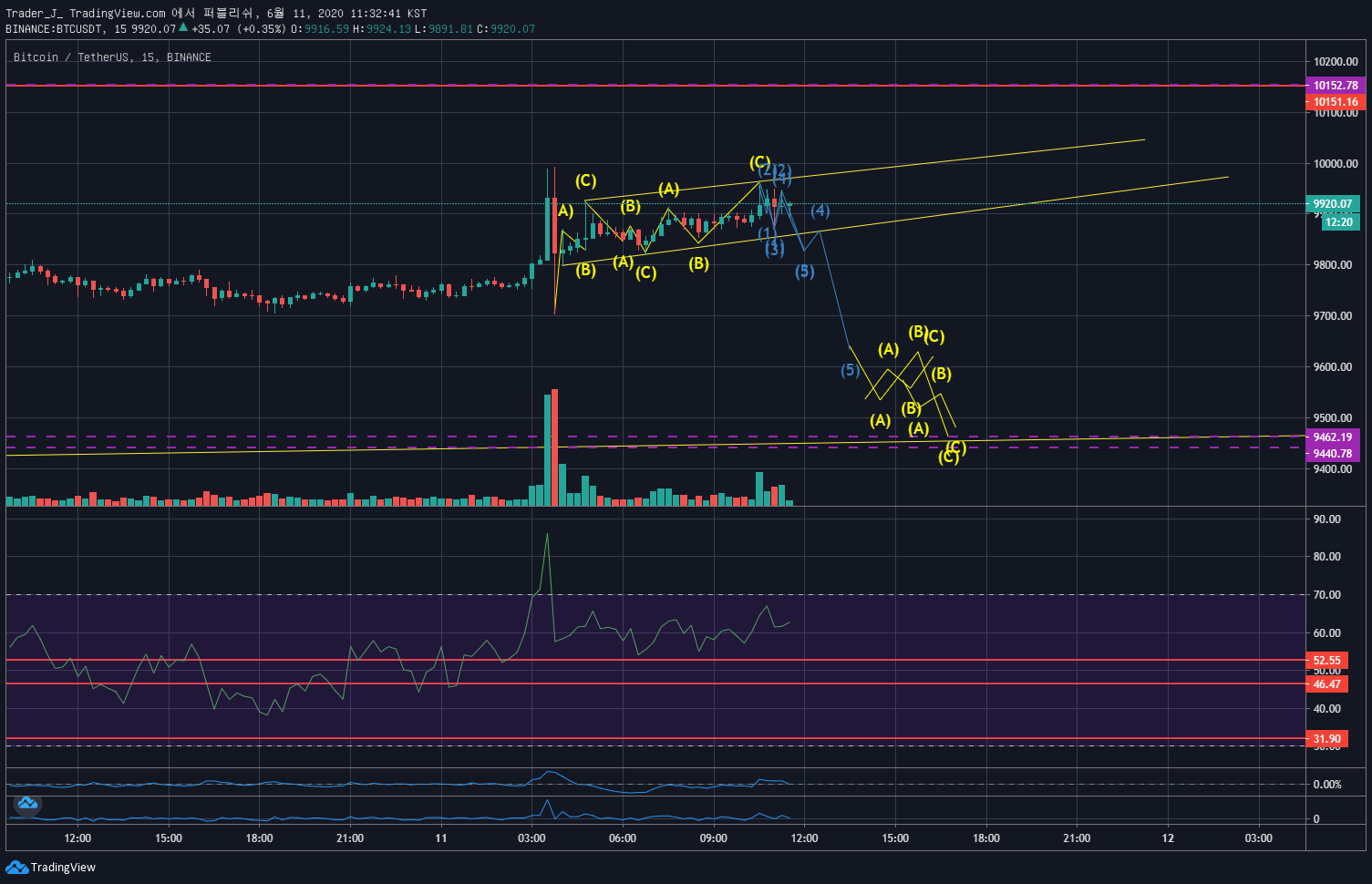Click the 06:00 time axis label
This screenshot has width=1372, height=884.
(x=623, y=838)
